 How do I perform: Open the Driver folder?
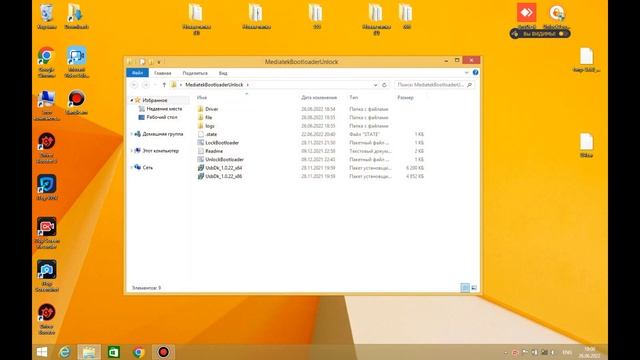pyautogui.click(x=211, y=109)
